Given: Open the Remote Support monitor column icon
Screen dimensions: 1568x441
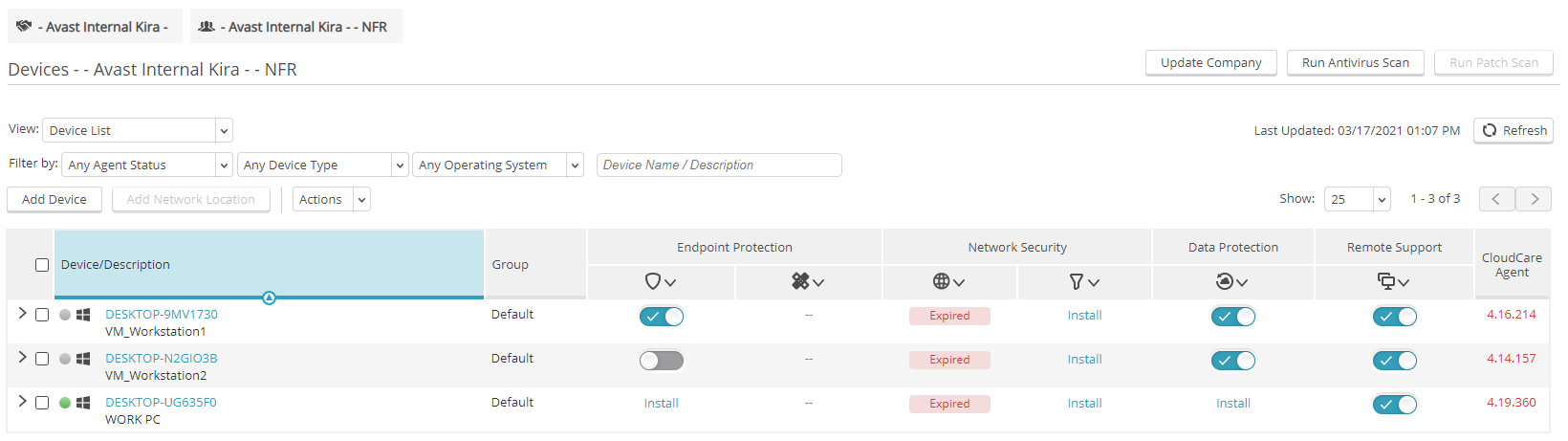Looking at the screenshot, I should (1394, 281).
